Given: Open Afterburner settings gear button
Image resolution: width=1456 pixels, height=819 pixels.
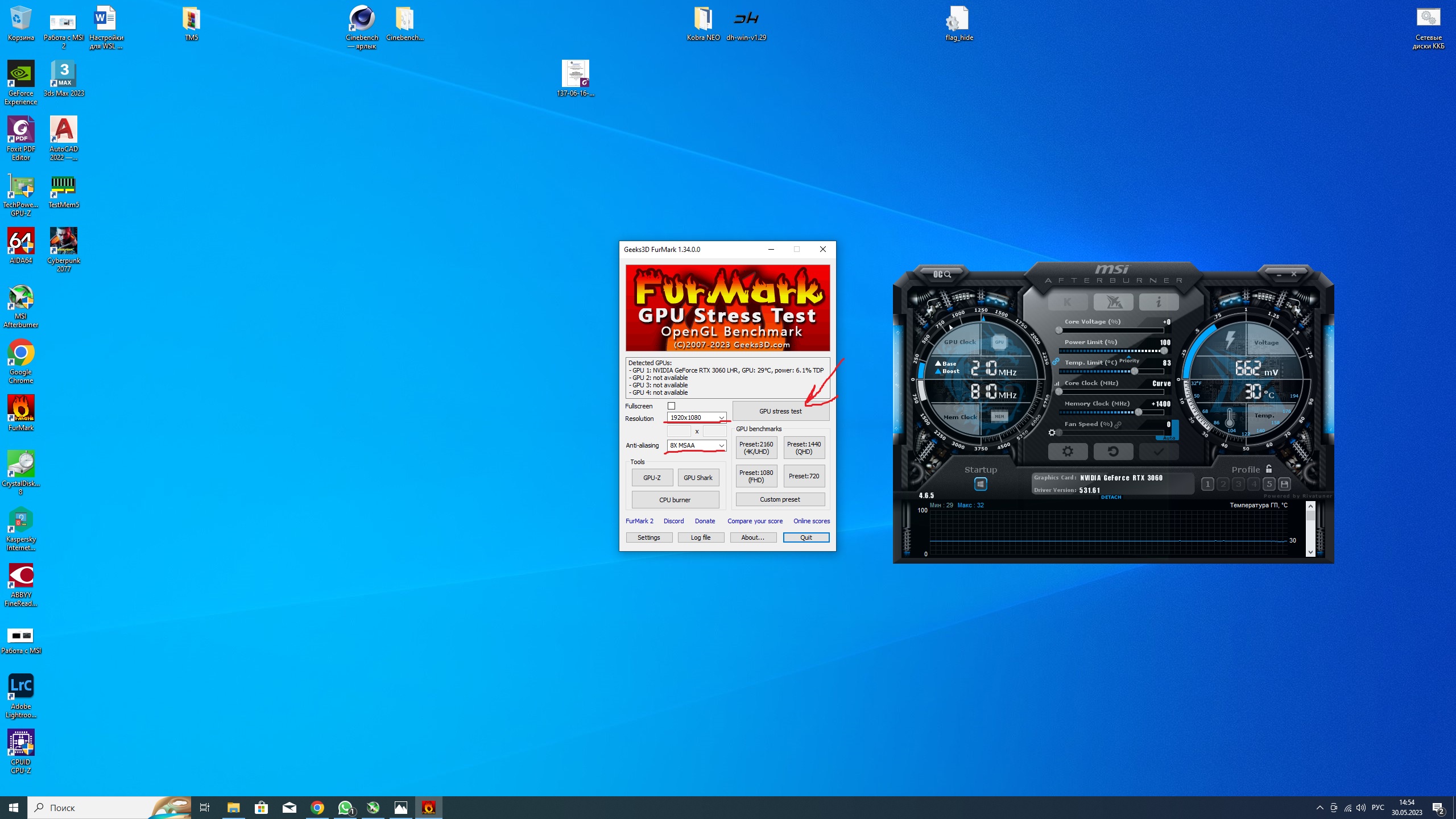Looking at the screenshot, I should [1068, 452].
